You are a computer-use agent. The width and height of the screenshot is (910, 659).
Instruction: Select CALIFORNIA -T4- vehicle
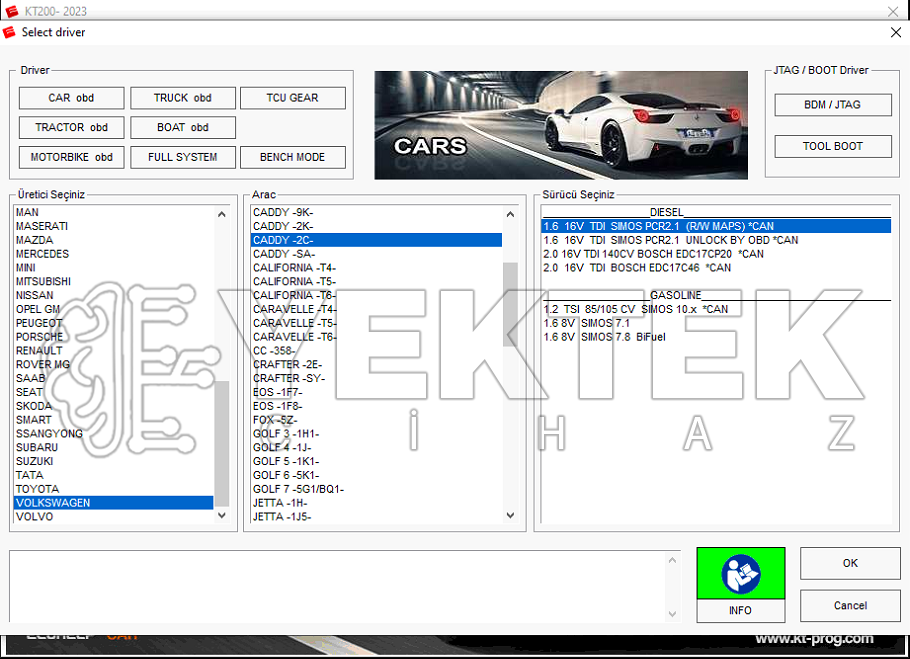pyautogui.click(x=376, y=268)
